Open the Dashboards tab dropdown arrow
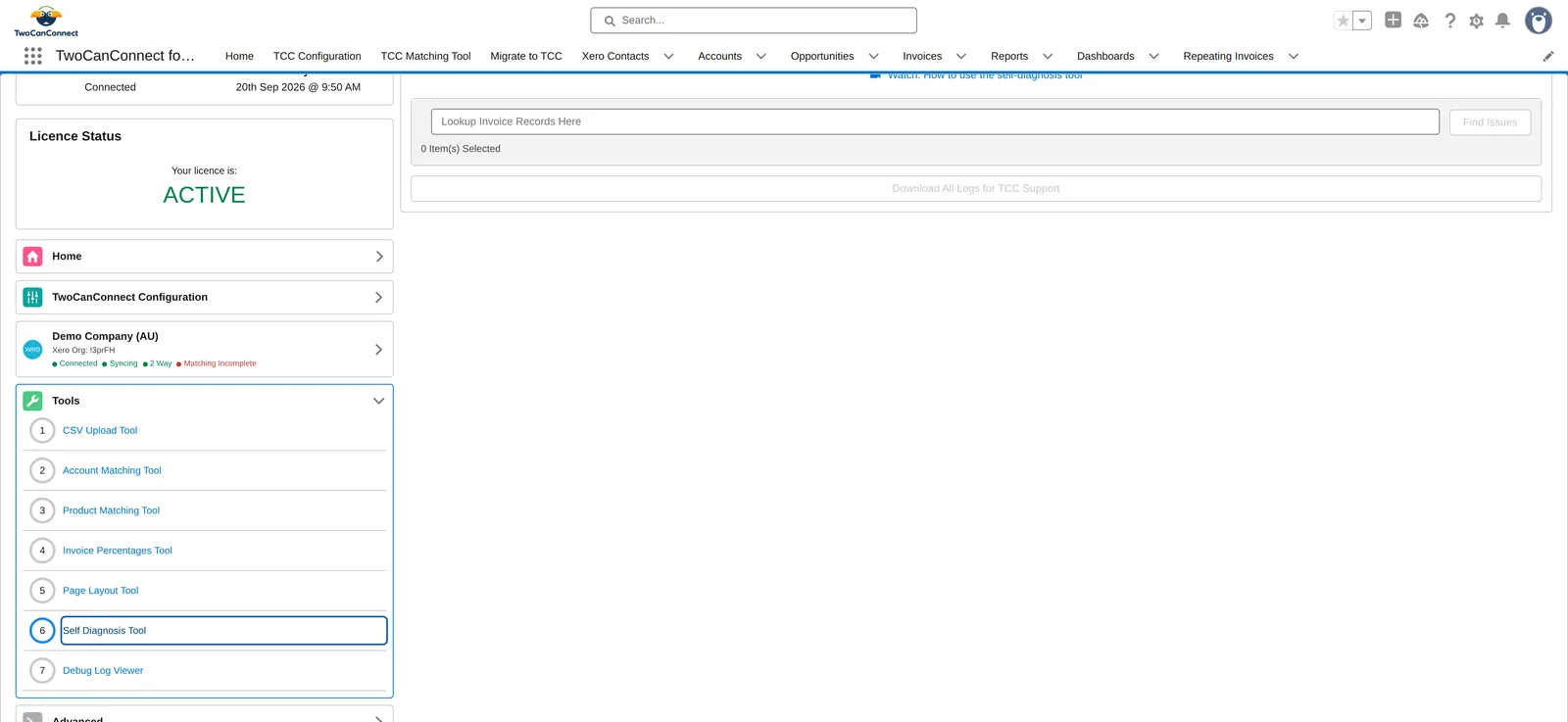 coord(1154,57)
